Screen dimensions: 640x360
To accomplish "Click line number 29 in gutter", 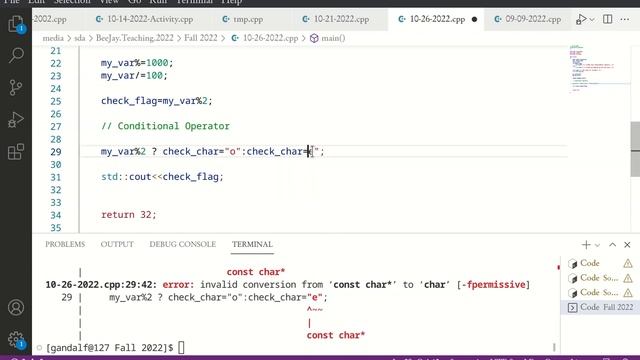I will pos(56,152).
